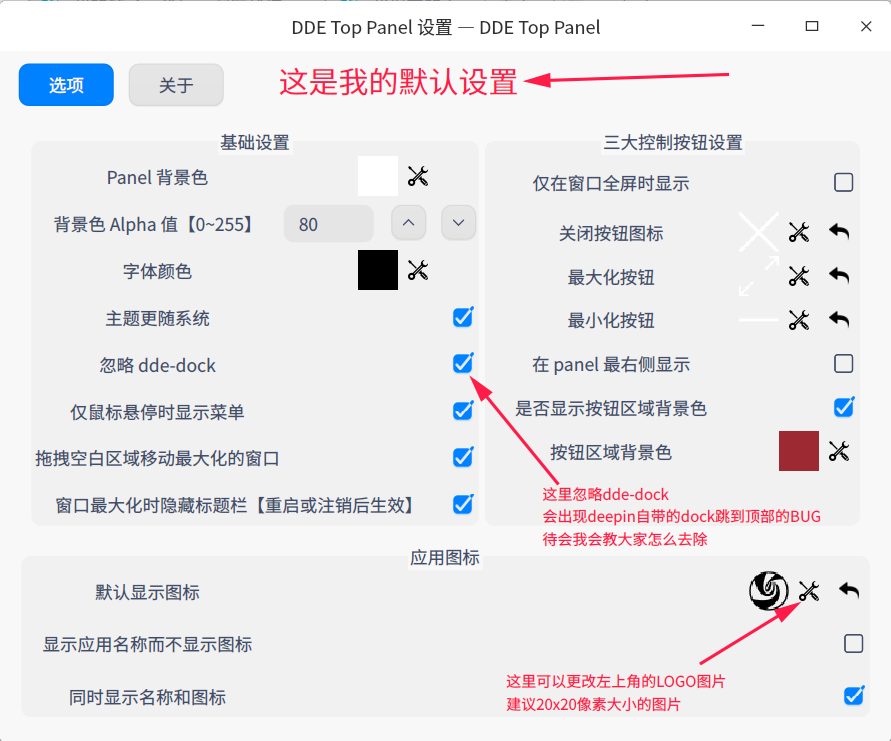
Task: Maximize the DDE Top Panel settings window
Action: [812, 26]
